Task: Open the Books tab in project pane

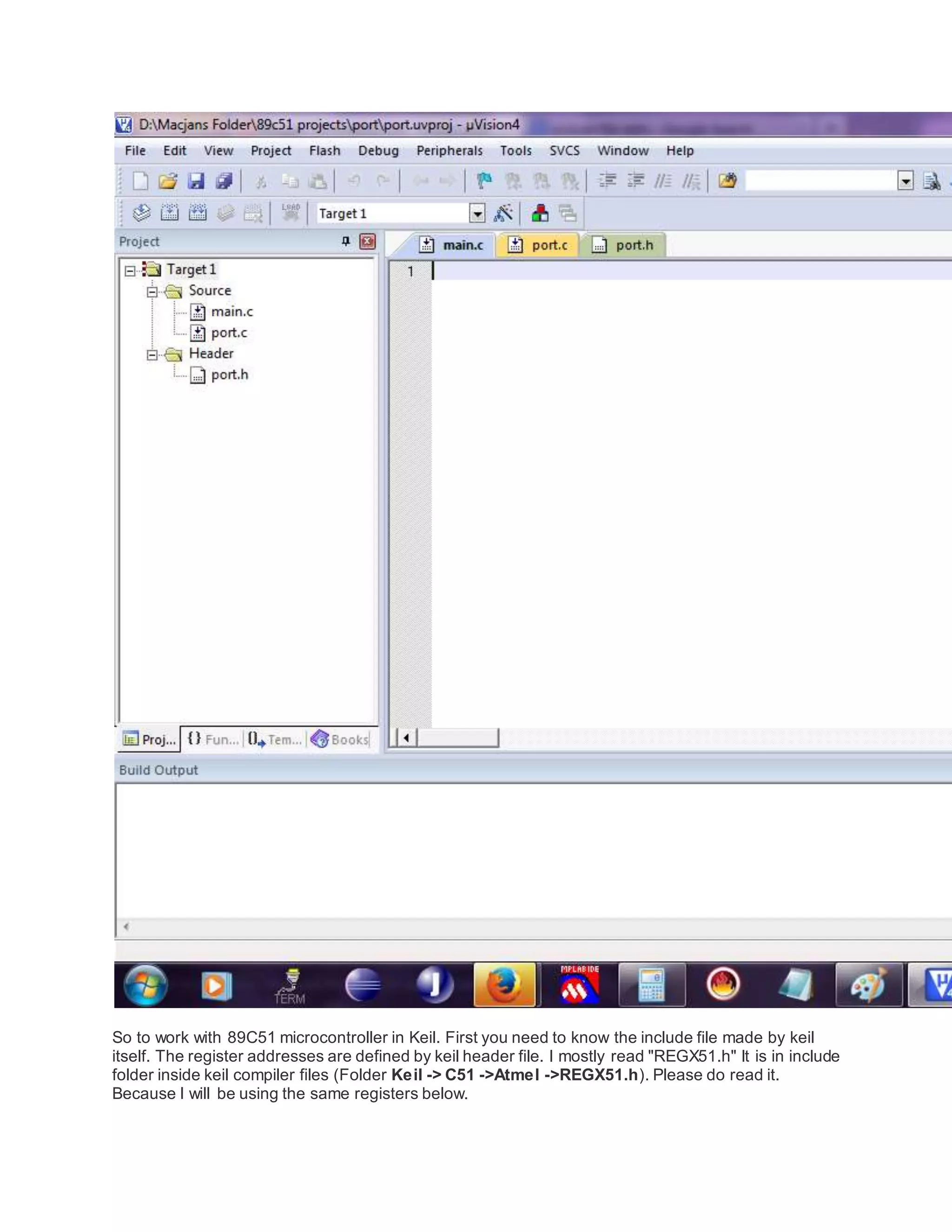Action: (x=340, y=740)
